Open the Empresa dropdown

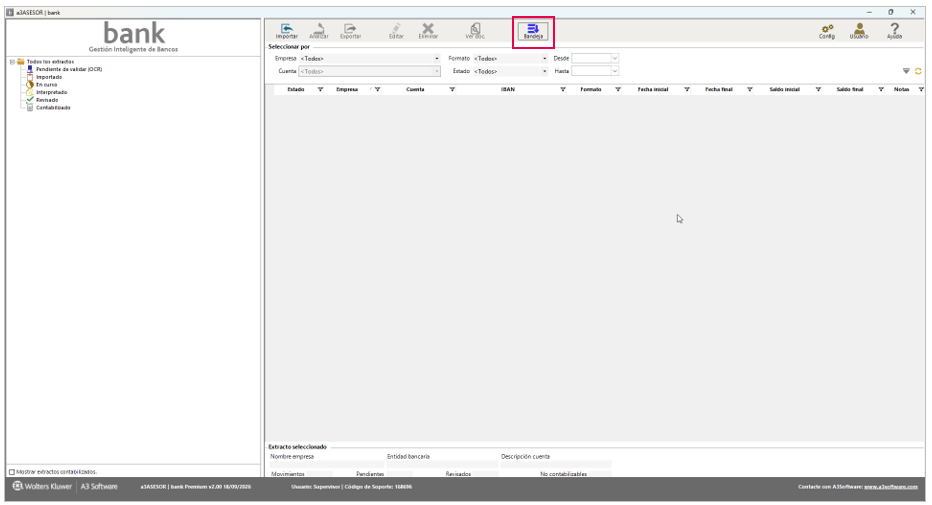pos(436,59)
